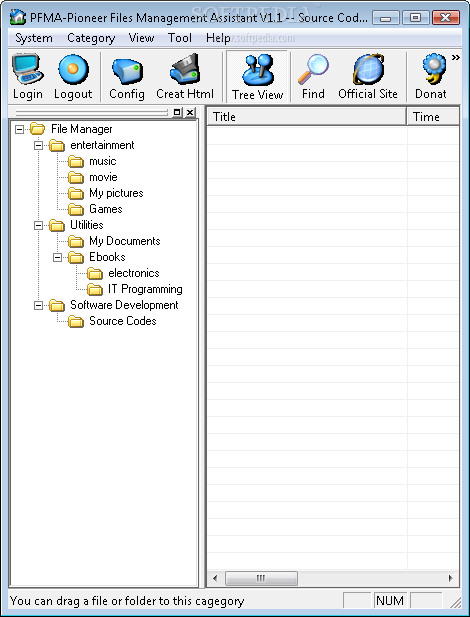The width and height of the screenshot is (470, 617).
Task: Select the Software Development folder icon
Action: point(57,305)
